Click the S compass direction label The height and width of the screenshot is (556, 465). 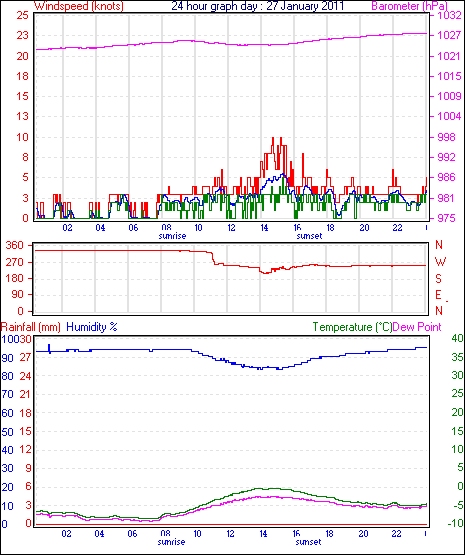click(x=438, y=279)
